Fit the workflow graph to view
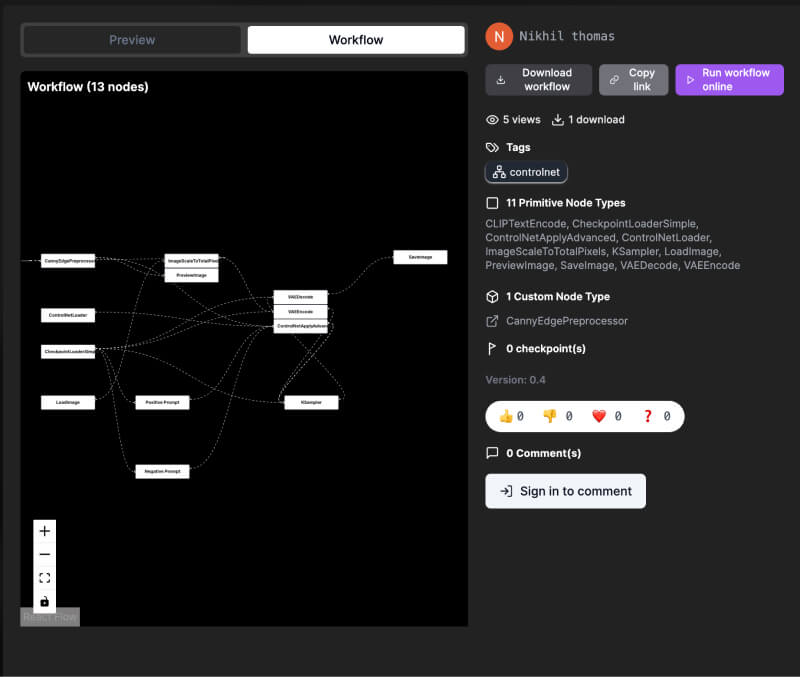 click(x=44, y=577)
